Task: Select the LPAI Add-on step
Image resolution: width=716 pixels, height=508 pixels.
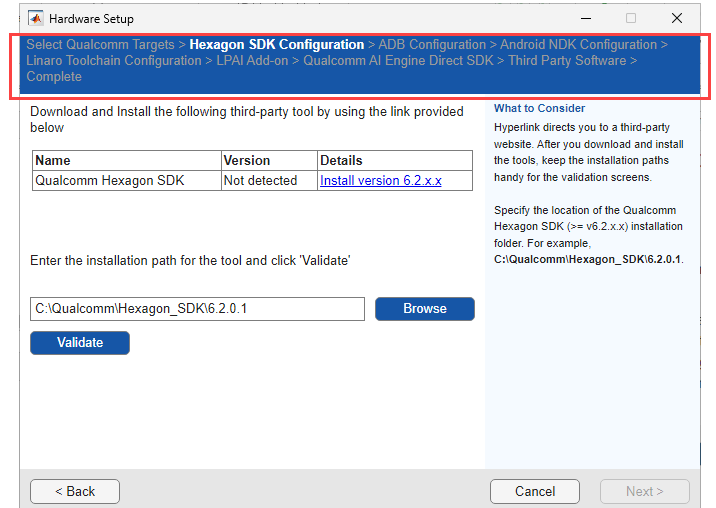Action: [x=252, y=61]
